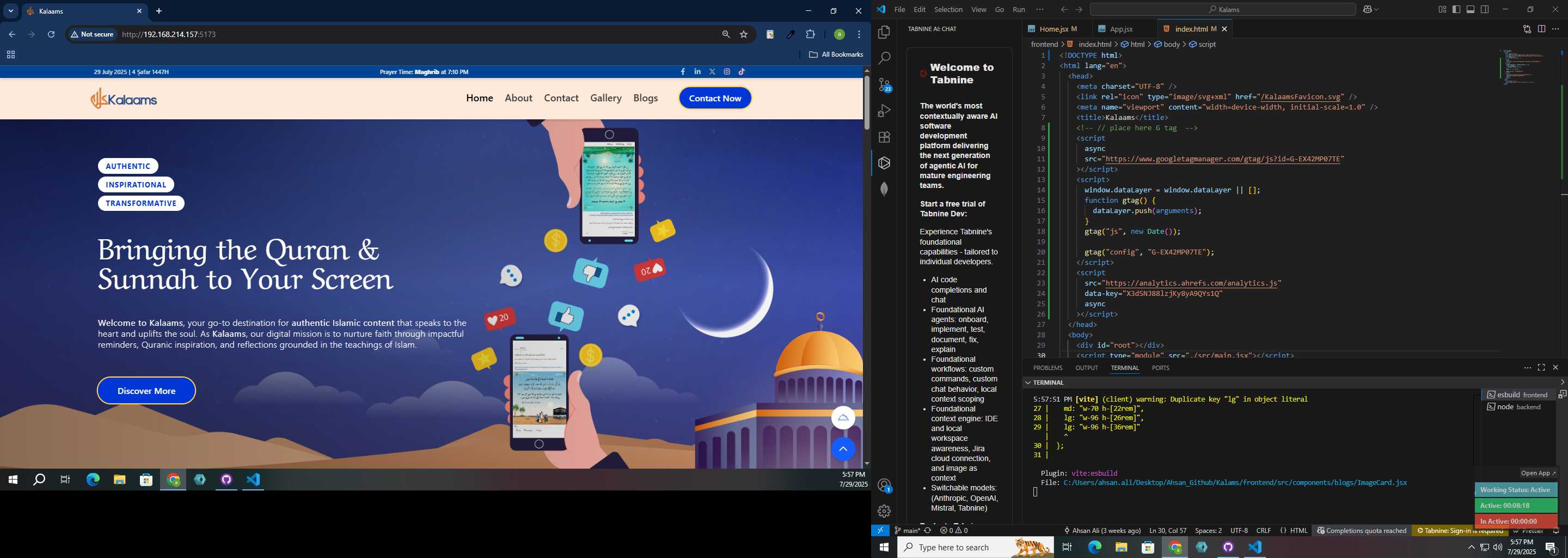This screenshot has height=558, width=1568.
Task: Change line endings via CRLF
Action: pyautogui.click(x=1263, y=531)
